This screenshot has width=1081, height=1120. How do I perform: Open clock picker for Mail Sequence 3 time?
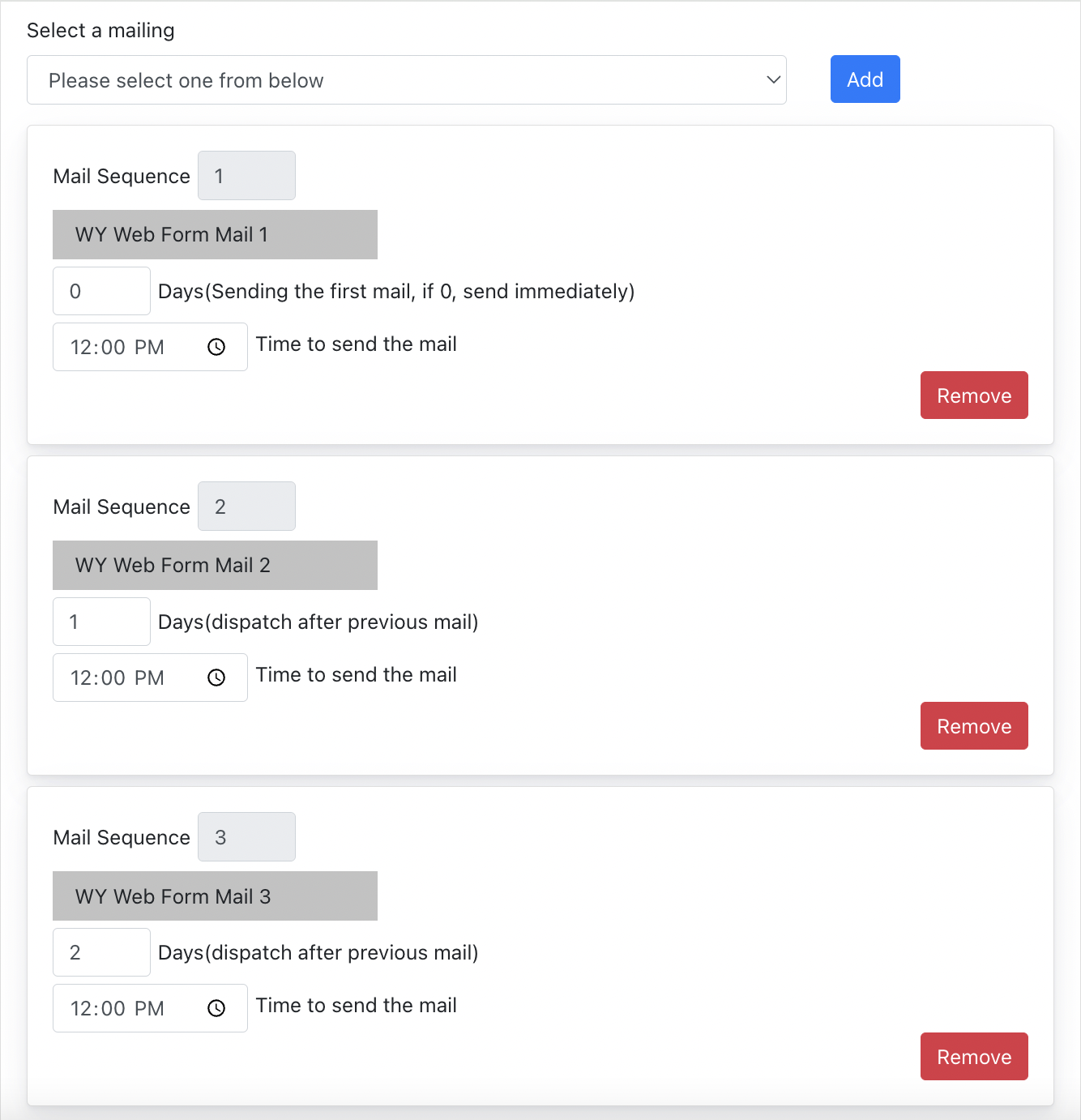[x=216, y=1008]
